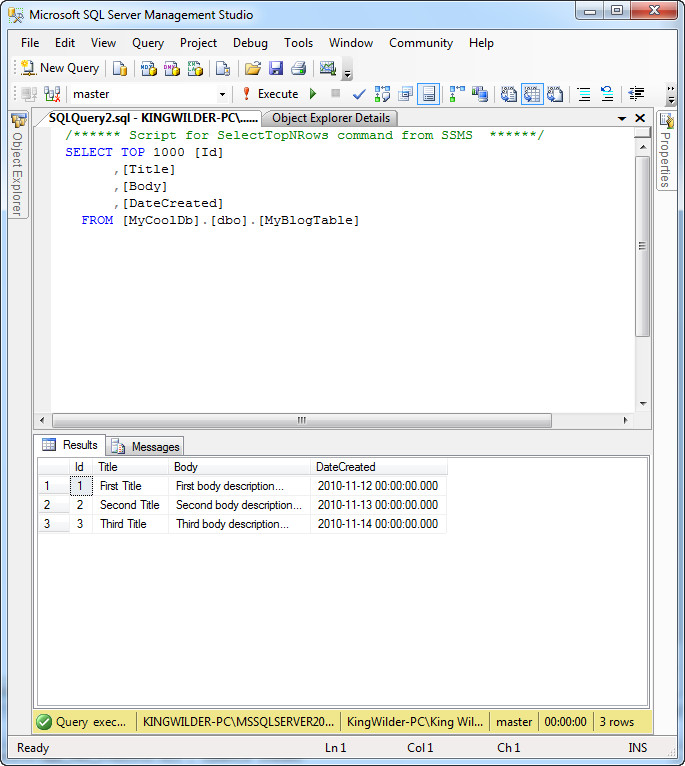Open the Edit menu
The width and height of the screenshot is (685, 766).
coord(65,43)
